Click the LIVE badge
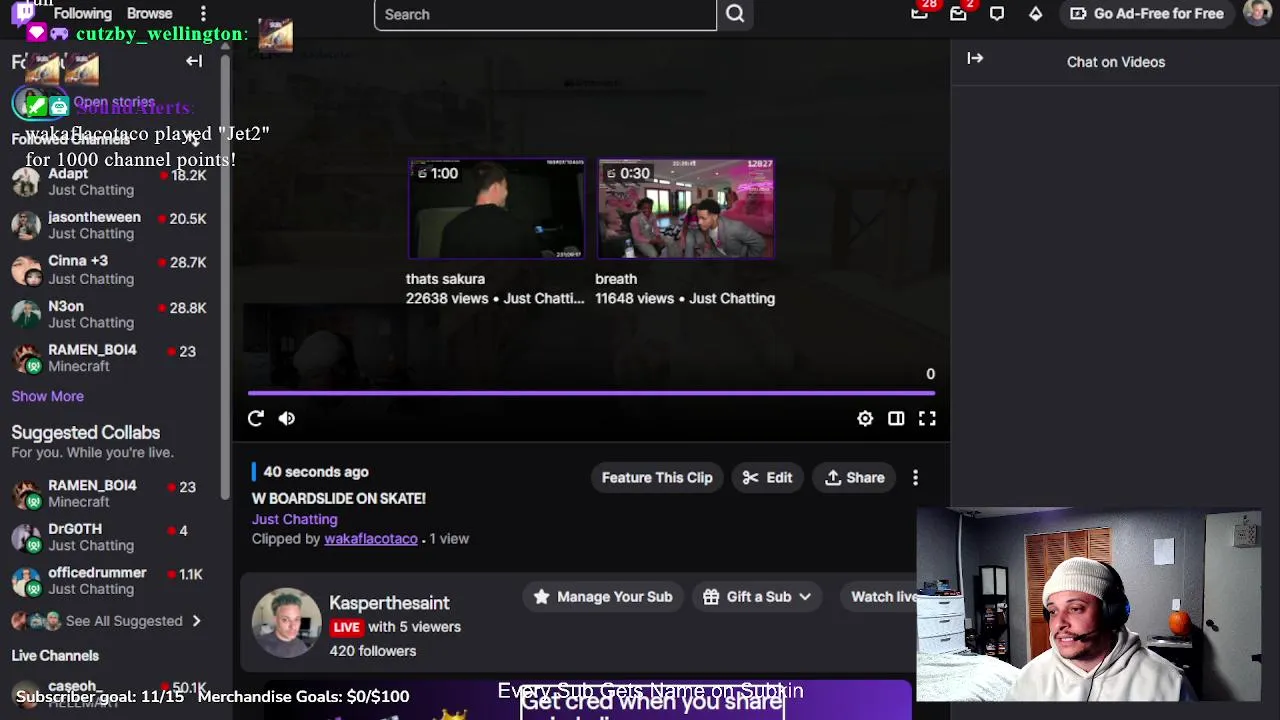Screen dimensions: 1280x720 [346, 627]
